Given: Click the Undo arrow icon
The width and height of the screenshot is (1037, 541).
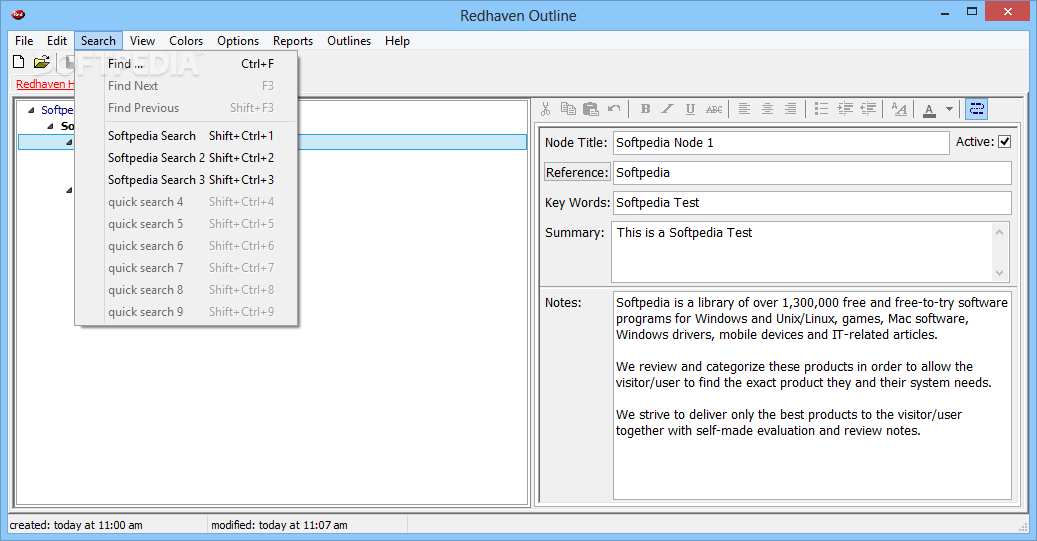Looking at the screenshot, I should [x=614, y=109].
